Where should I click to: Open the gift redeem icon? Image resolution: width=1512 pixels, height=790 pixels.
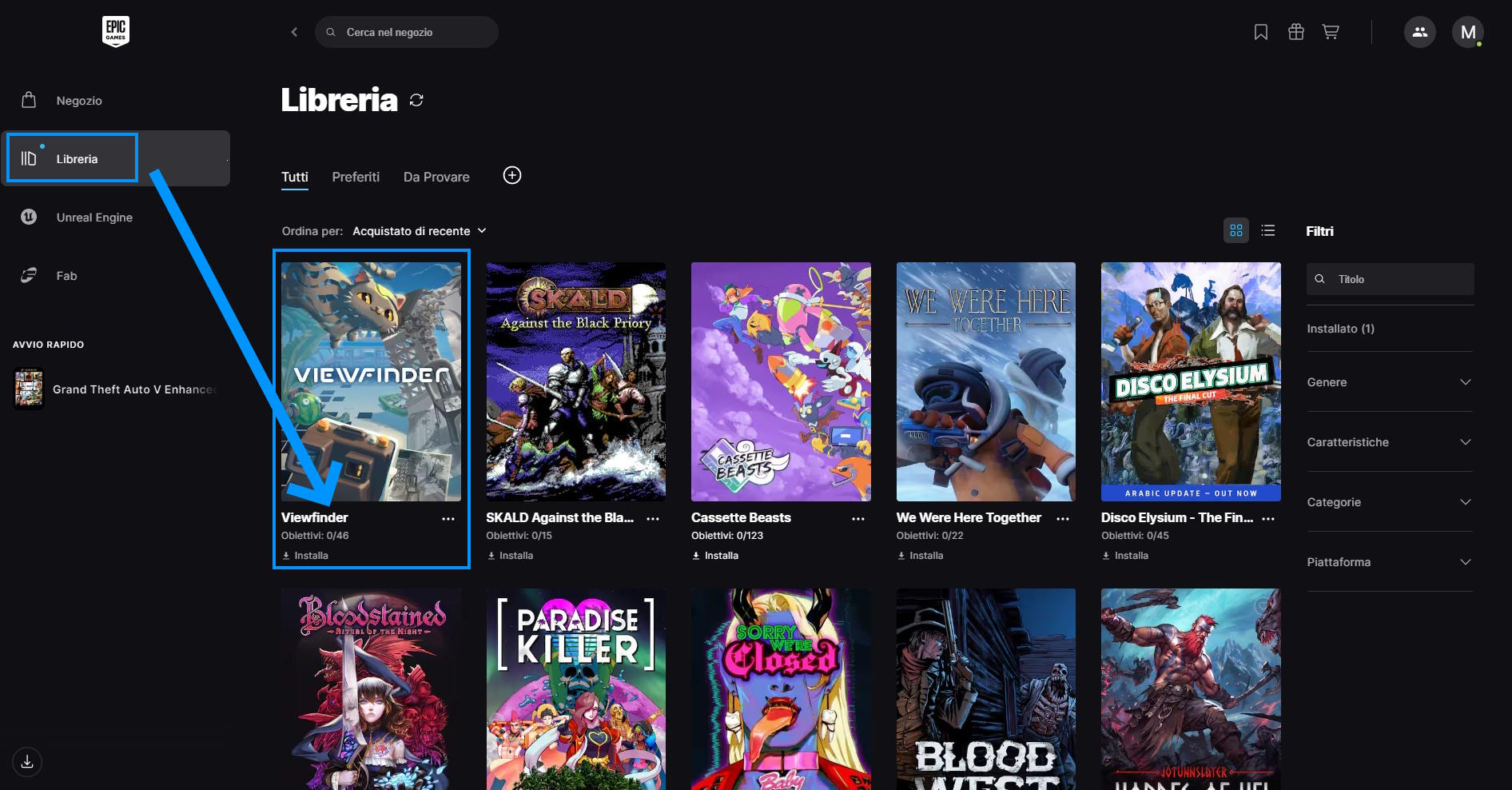1295,32
